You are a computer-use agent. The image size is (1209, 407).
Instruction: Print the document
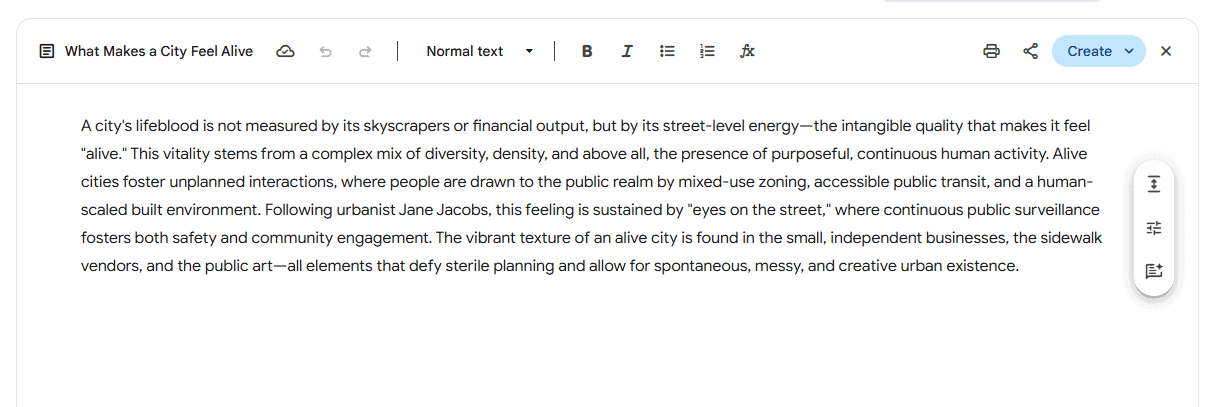[991, 51]
